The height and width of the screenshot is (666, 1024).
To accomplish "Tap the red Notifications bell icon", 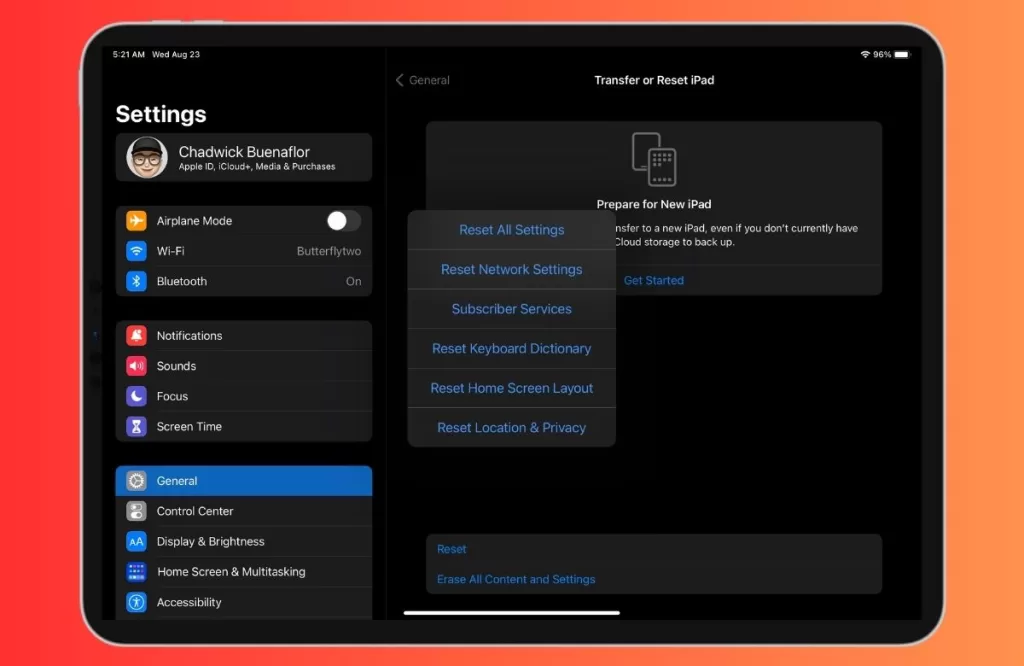I will pos(136,336).
